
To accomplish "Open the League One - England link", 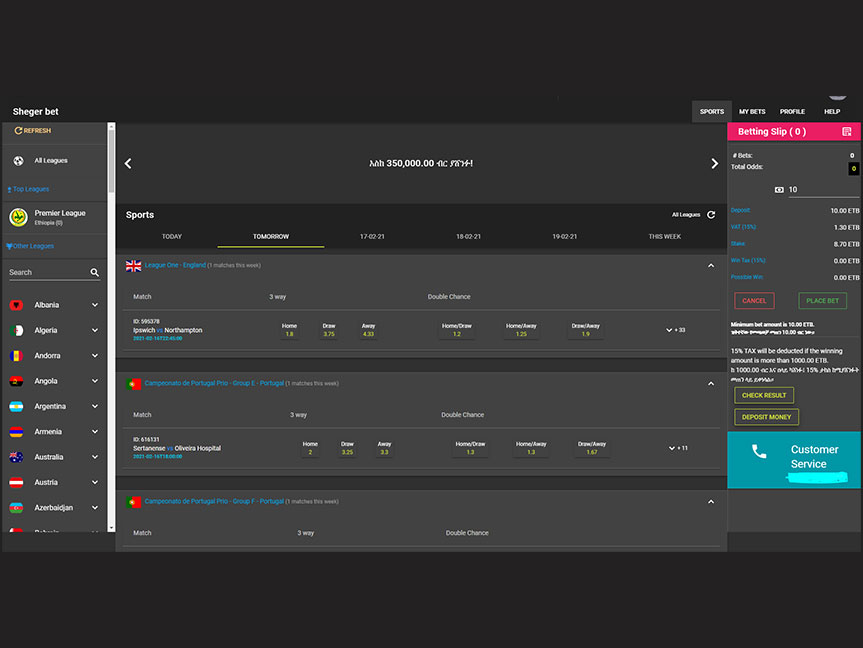I will (x=175, y=265).
